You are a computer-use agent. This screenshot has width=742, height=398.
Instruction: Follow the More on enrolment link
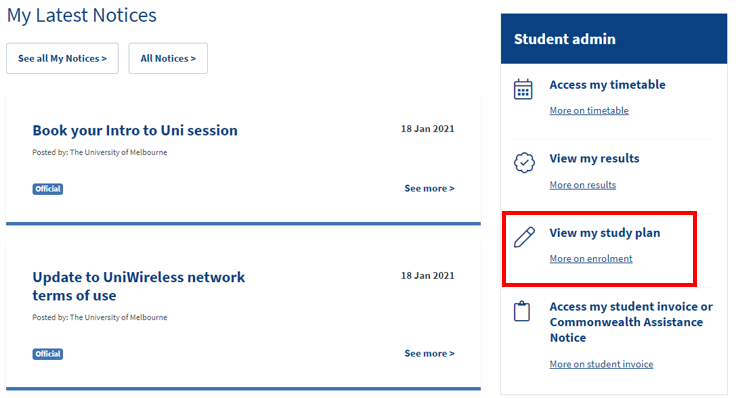(x=591, y=258)
